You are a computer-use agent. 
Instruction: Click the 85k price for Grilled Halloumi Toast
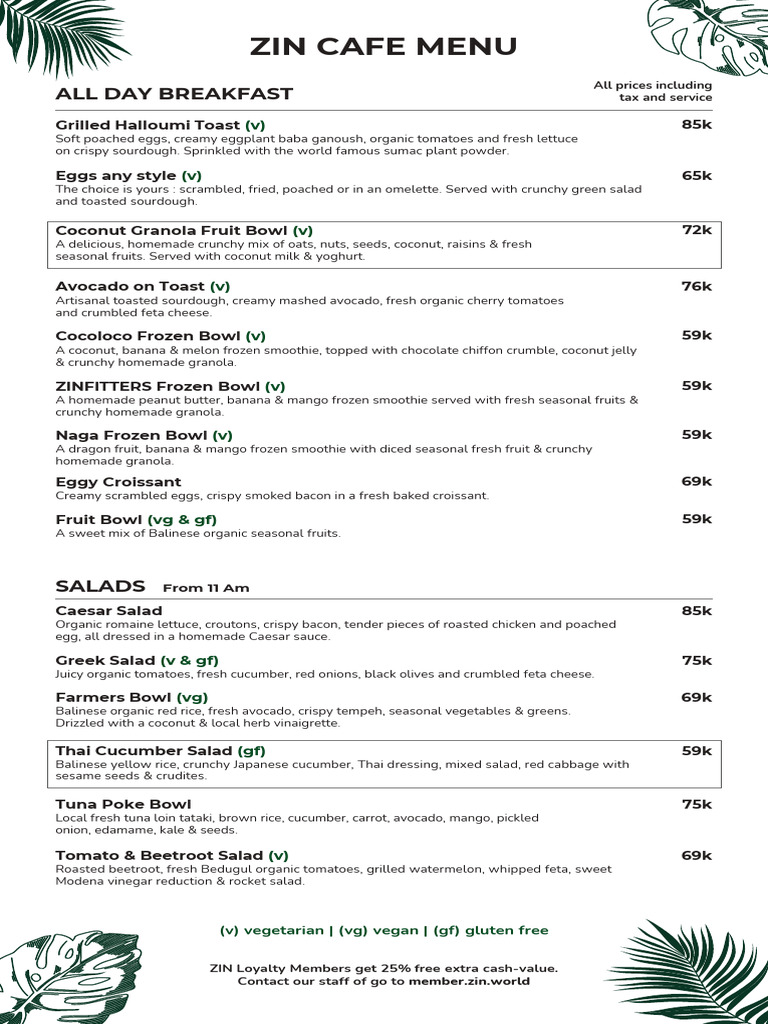pos(696,125)
